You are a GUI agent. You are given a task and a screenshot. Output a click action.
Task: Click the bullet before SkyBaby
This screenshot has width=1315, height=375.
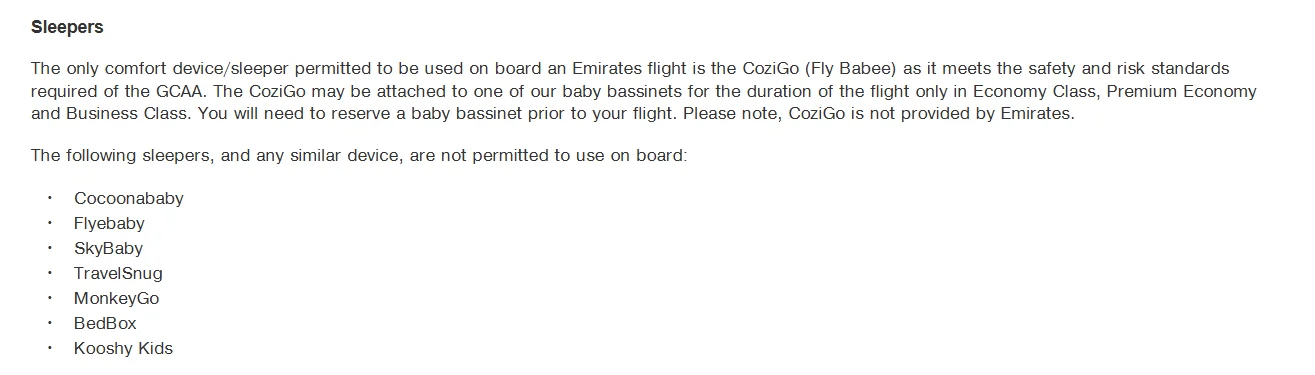[x=49, y=248]
